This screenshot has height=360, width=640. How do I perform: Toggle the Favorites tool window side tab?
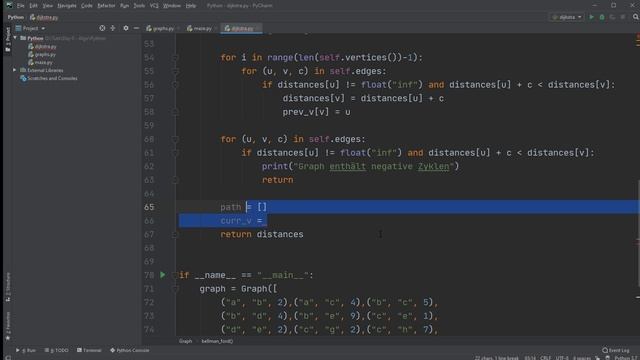(8, 326)
